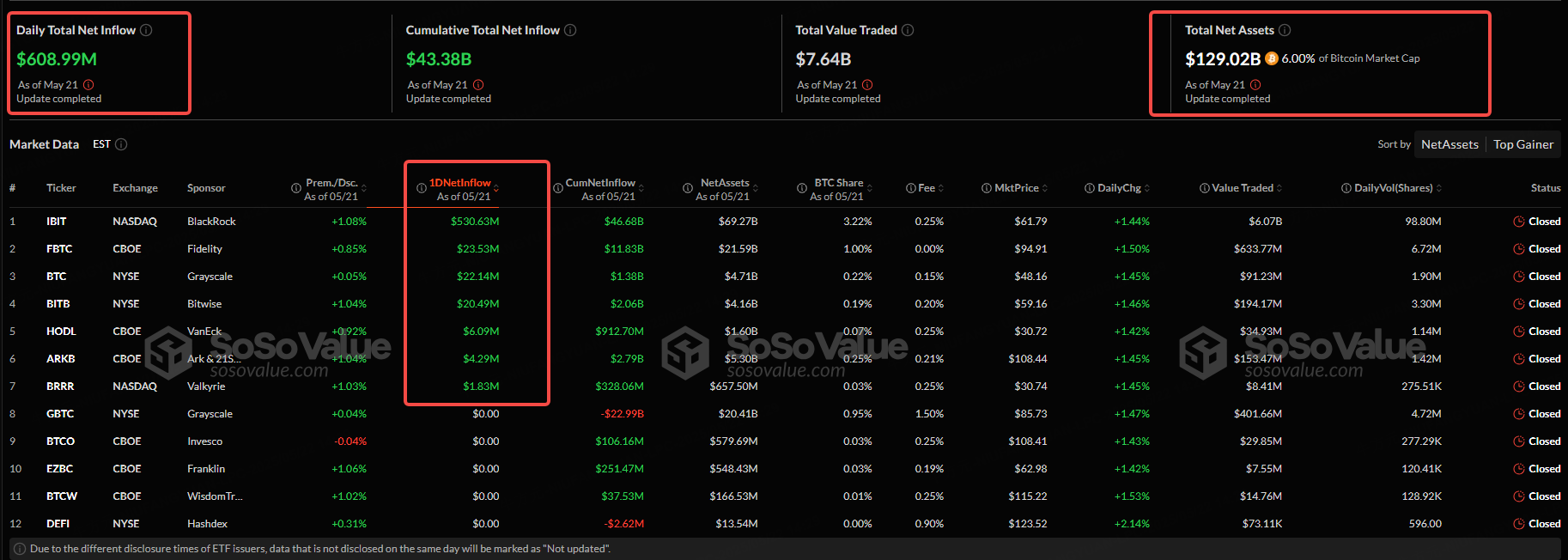Click the Valkyrie sponsor name
The width and height of the screenshot is (1568, 560).
(x=206, y=387)
